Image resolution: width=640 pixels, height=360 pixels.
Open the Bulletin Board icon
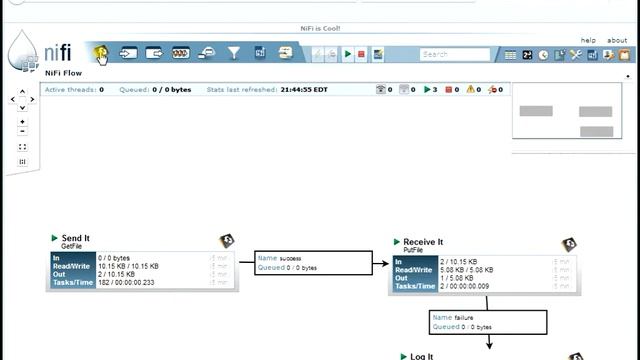point(624,55)
